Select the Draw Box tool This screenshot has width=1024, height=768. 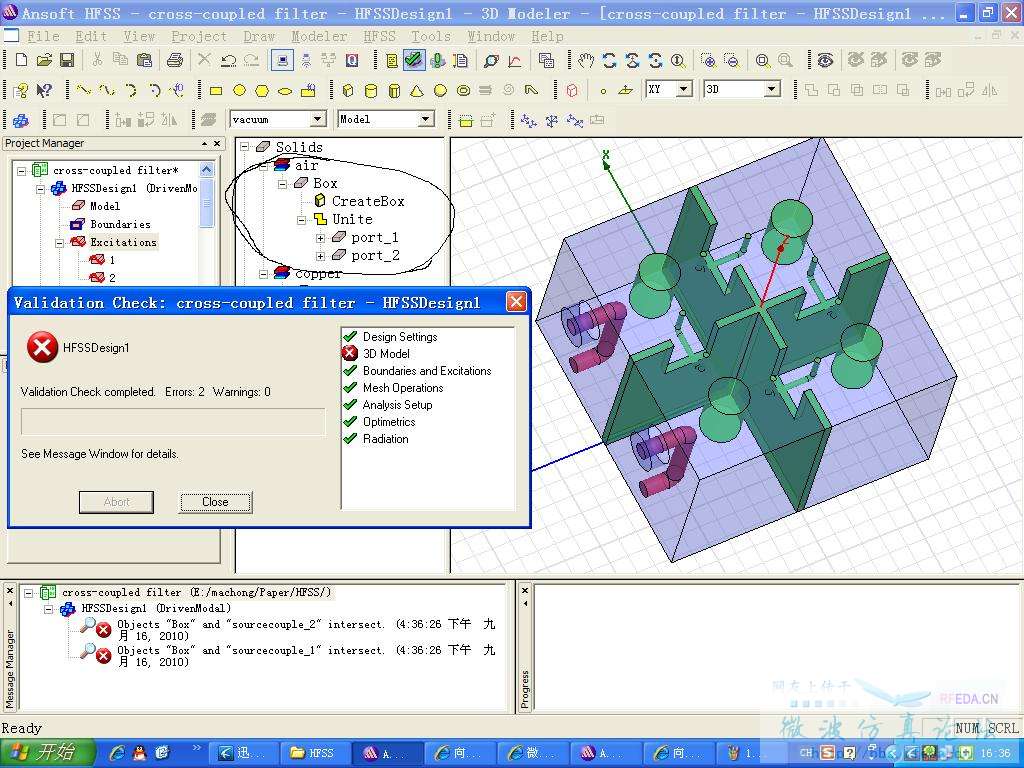(x=348, y=90)
